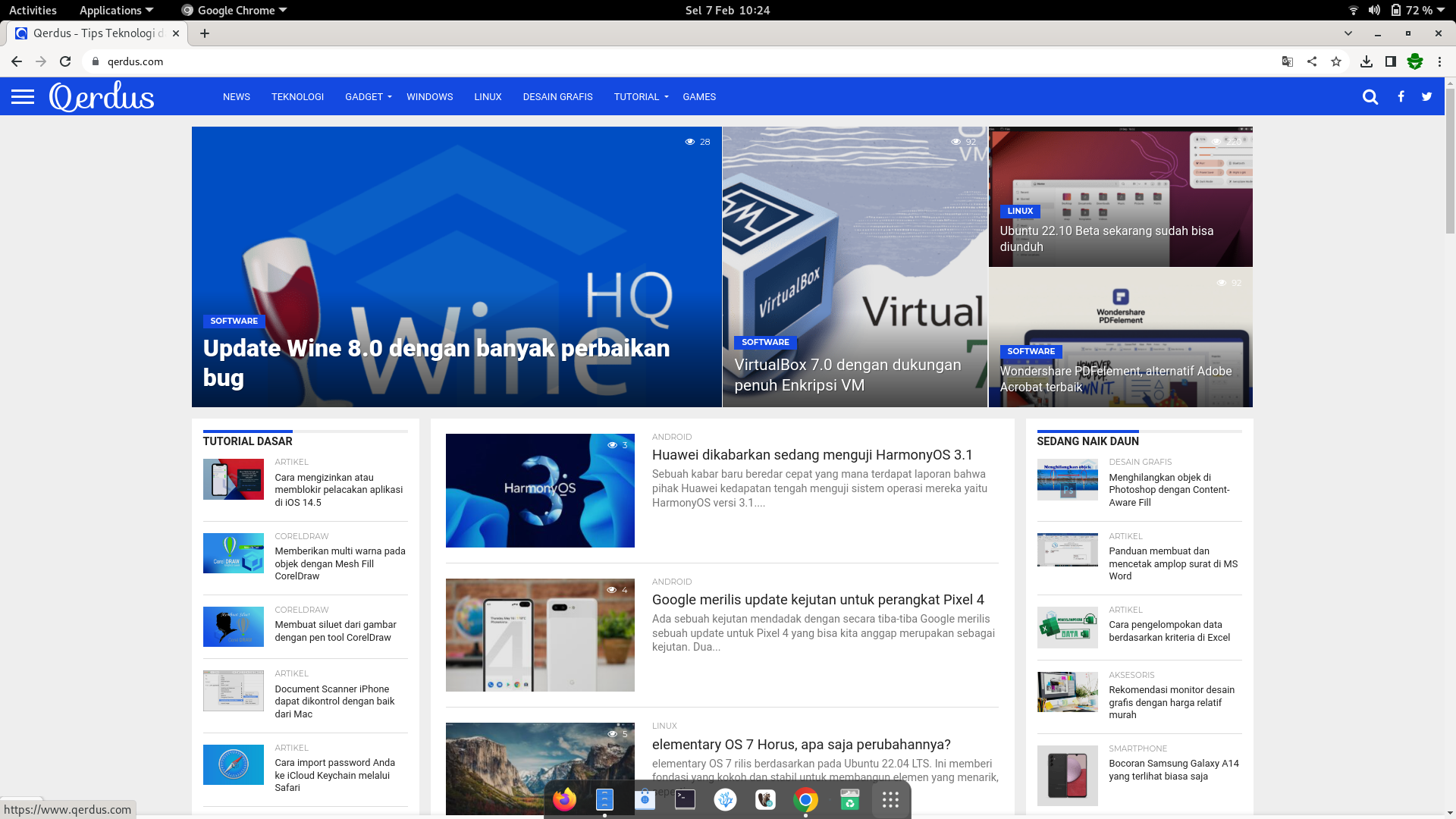Open Activities overview

(33, 10)
